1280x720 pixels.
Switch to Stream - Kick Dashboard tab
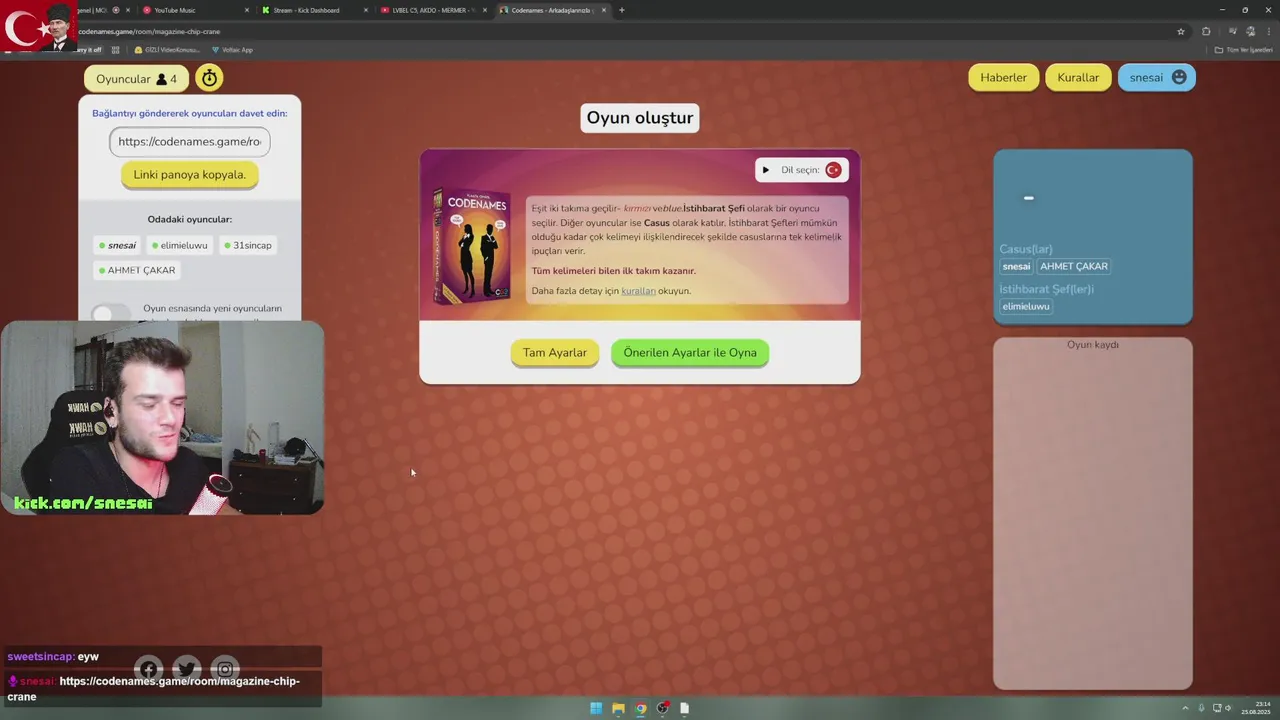pyautogui.click(x=313, y=10)
